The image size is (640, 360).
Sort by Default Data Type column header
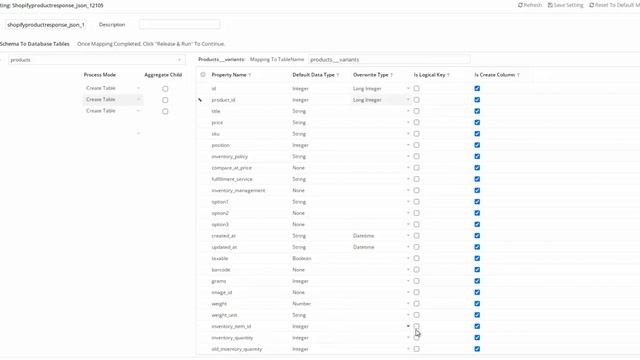tap(313, 75)
